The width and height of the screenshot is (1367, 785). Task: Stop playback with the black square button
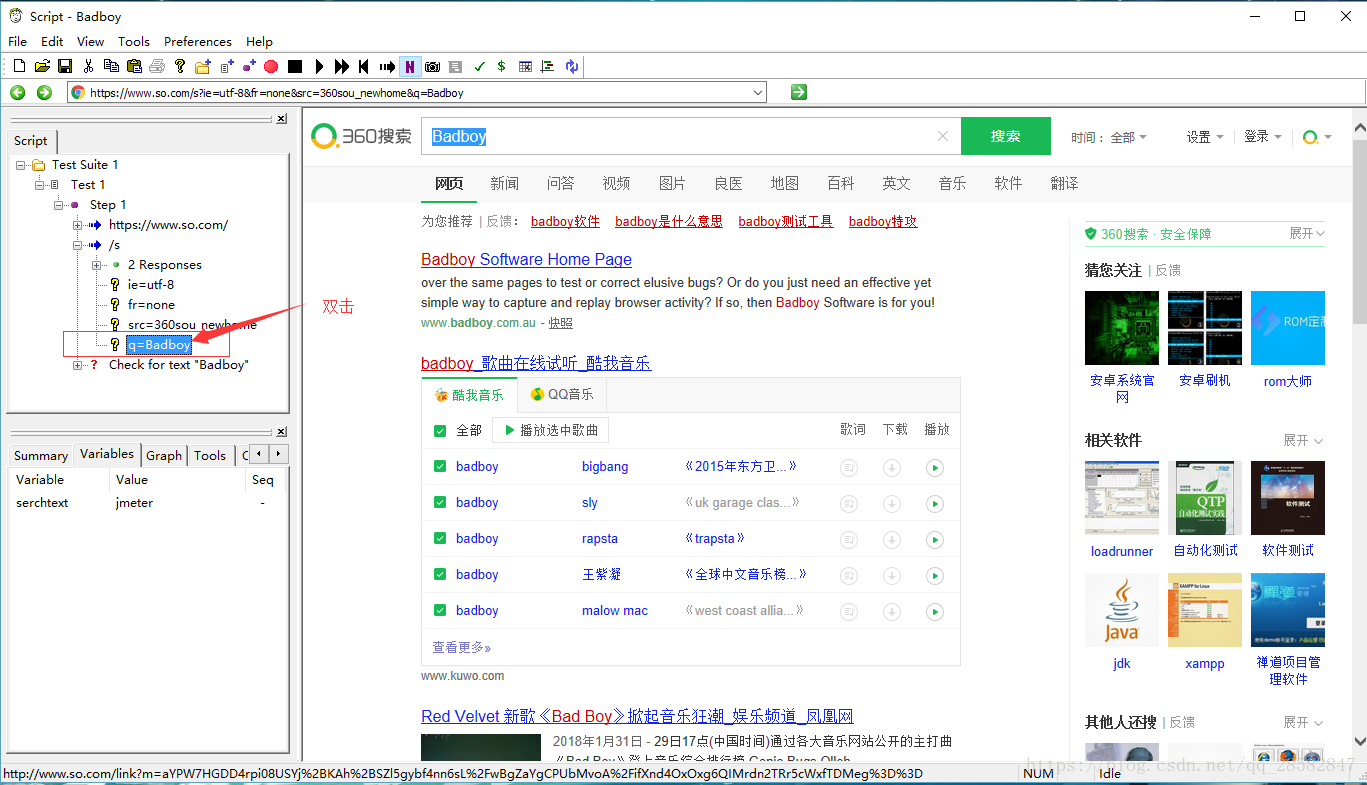point(295,66)
